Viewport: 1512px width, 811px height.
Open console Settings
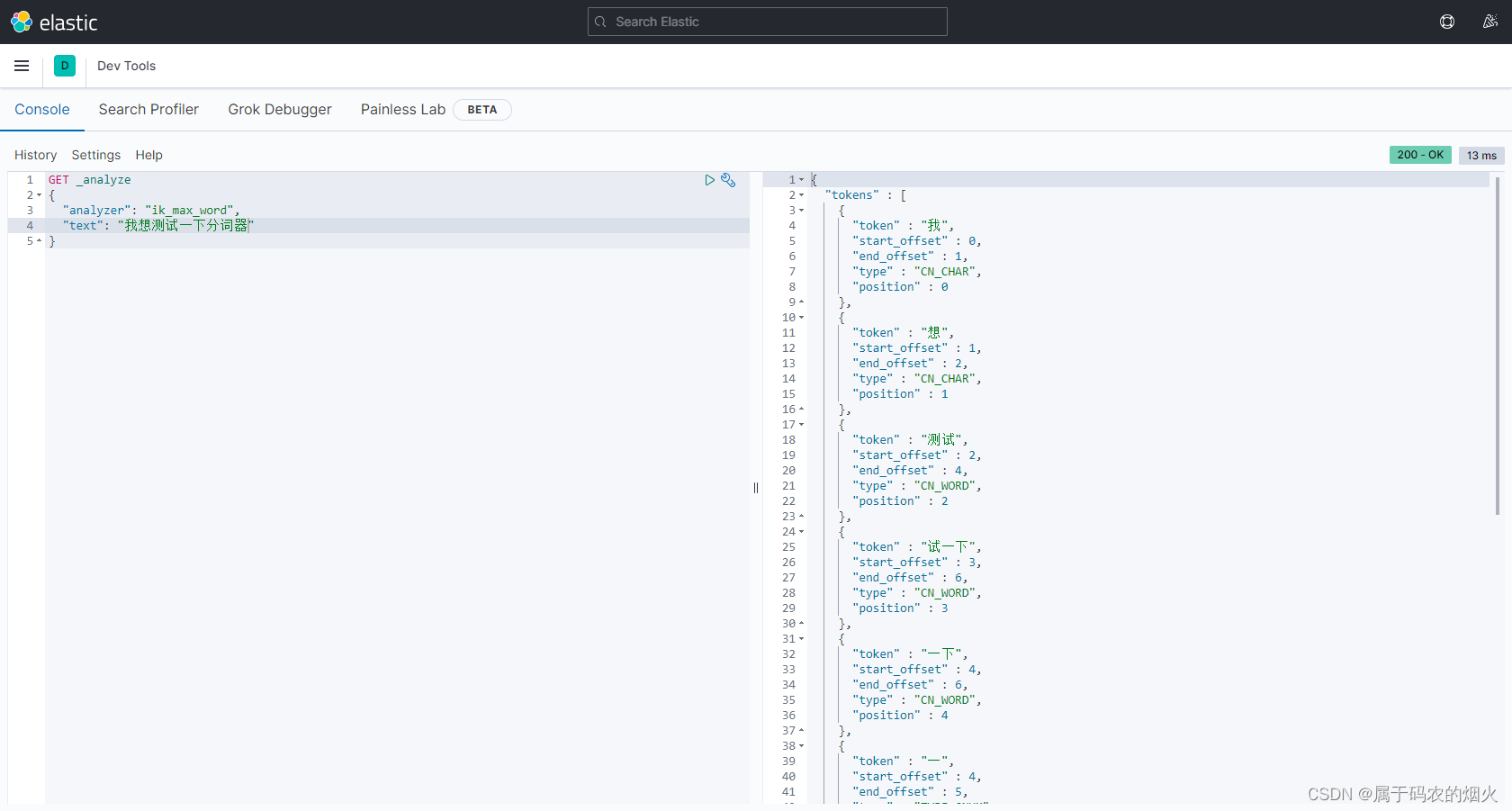96,155
